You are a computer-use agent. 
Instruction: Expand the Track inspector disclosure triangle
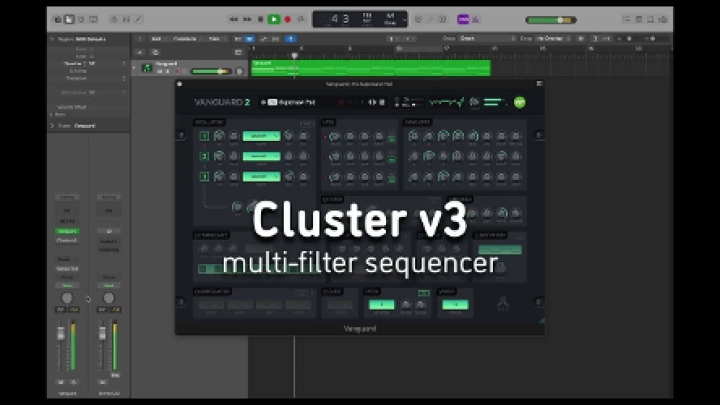pyautogui.click(x=52, y=125)
